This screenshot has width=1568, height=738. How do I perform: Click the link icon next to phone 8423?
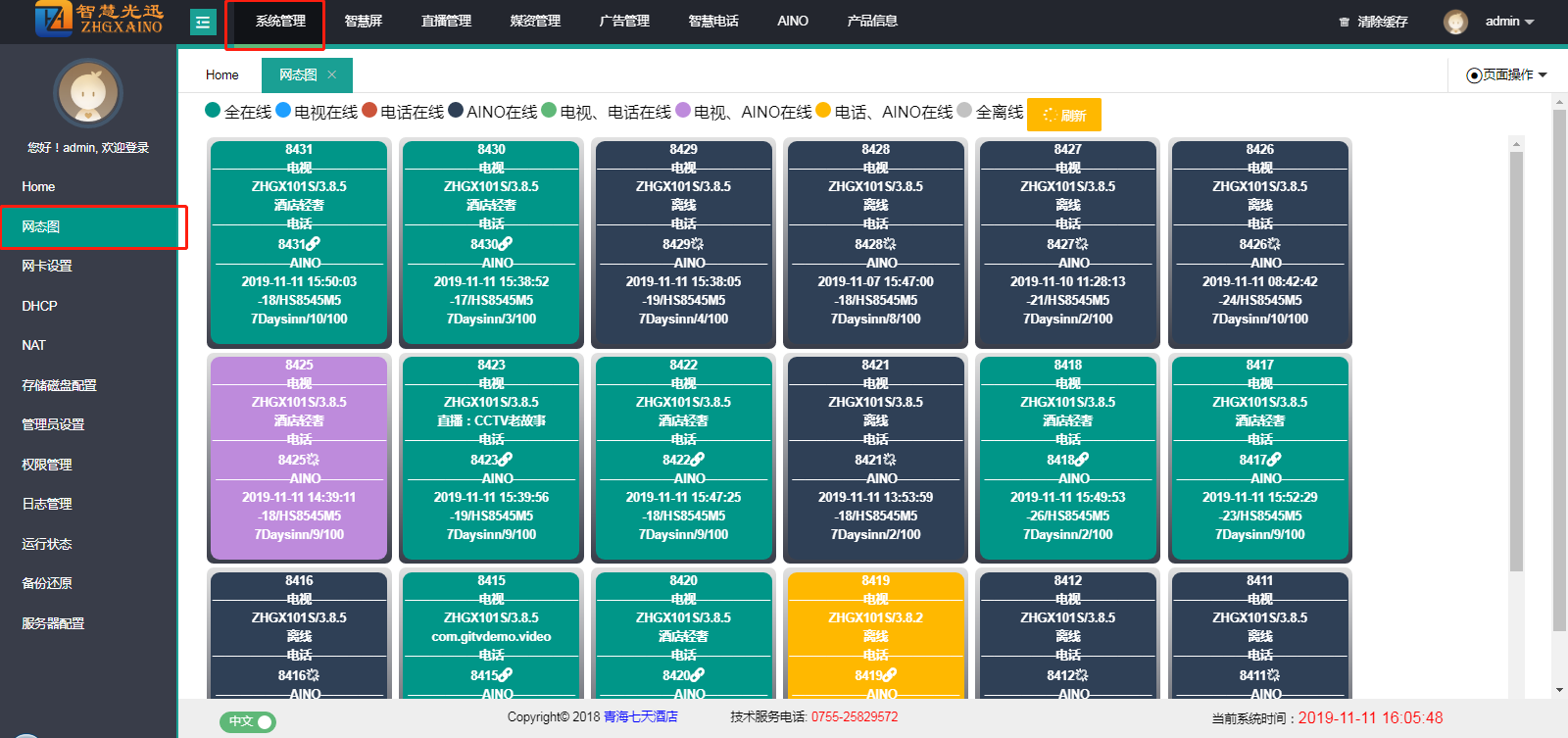506,460
